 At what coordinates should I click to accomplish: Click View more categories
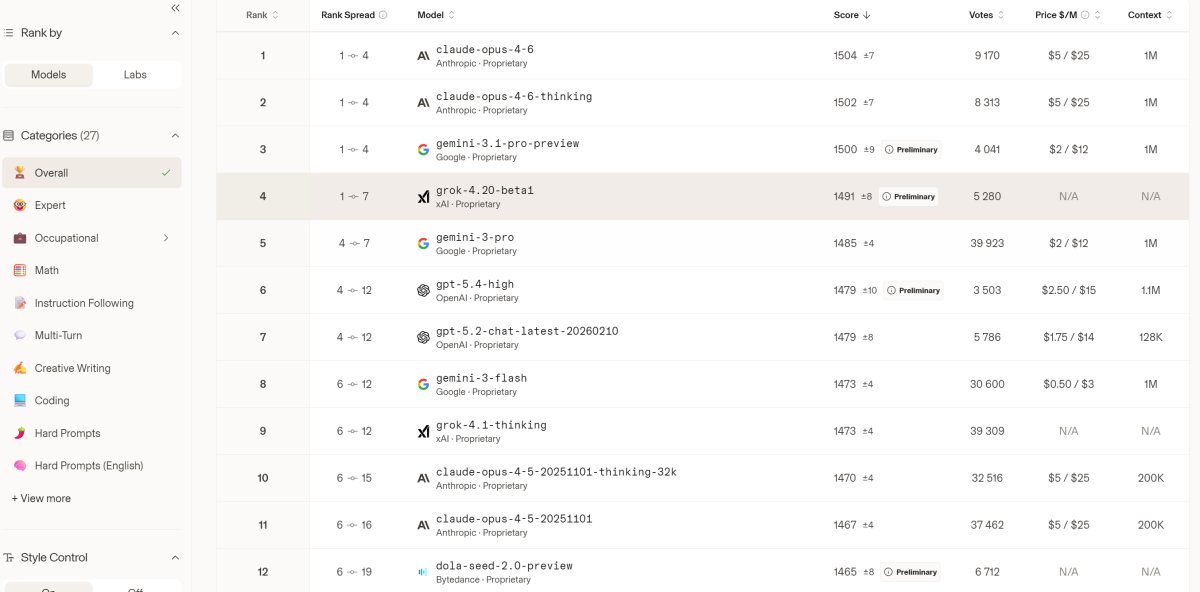[x=41, y=498]
